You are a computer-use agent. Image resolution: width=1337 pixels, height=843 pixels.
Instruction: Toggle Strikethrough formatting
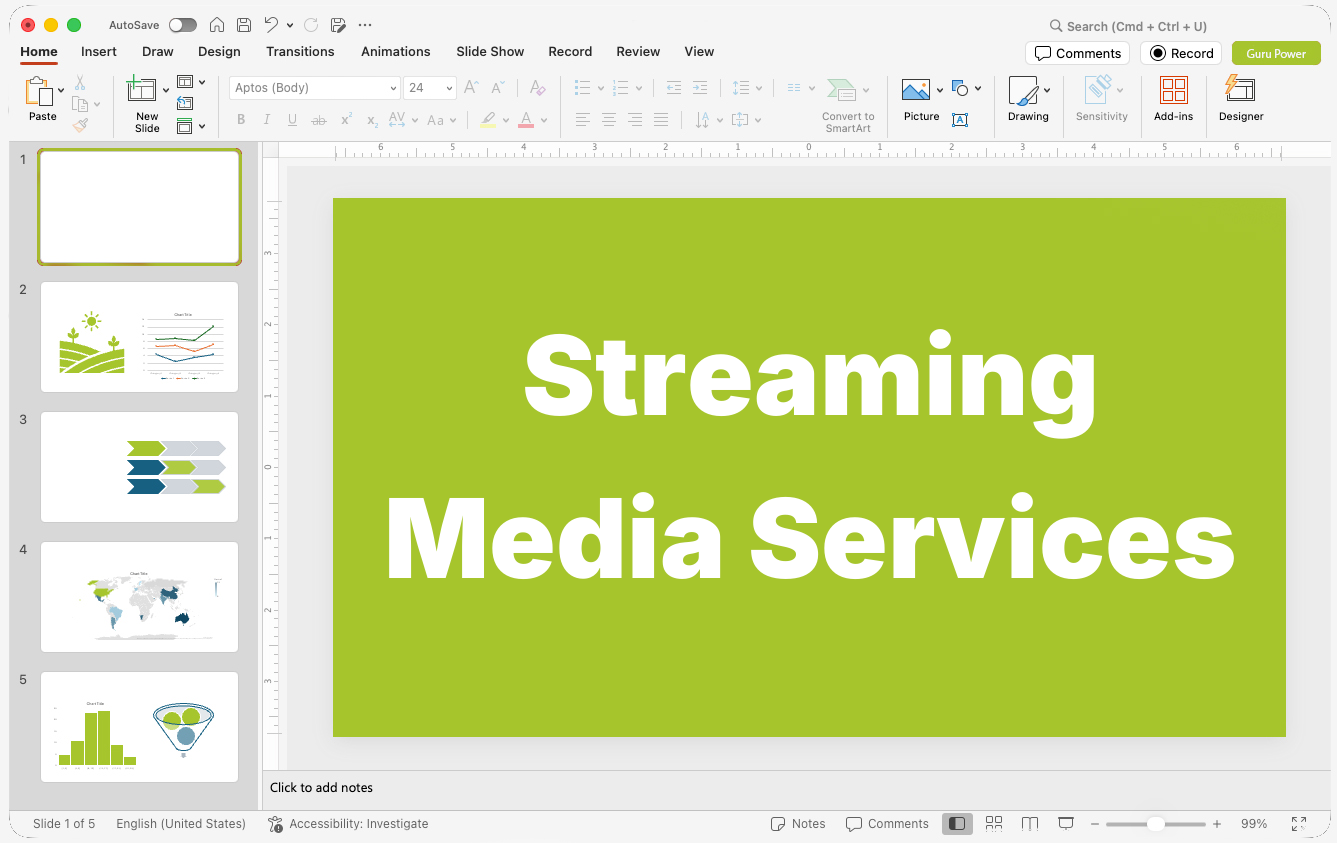[319, 120]
